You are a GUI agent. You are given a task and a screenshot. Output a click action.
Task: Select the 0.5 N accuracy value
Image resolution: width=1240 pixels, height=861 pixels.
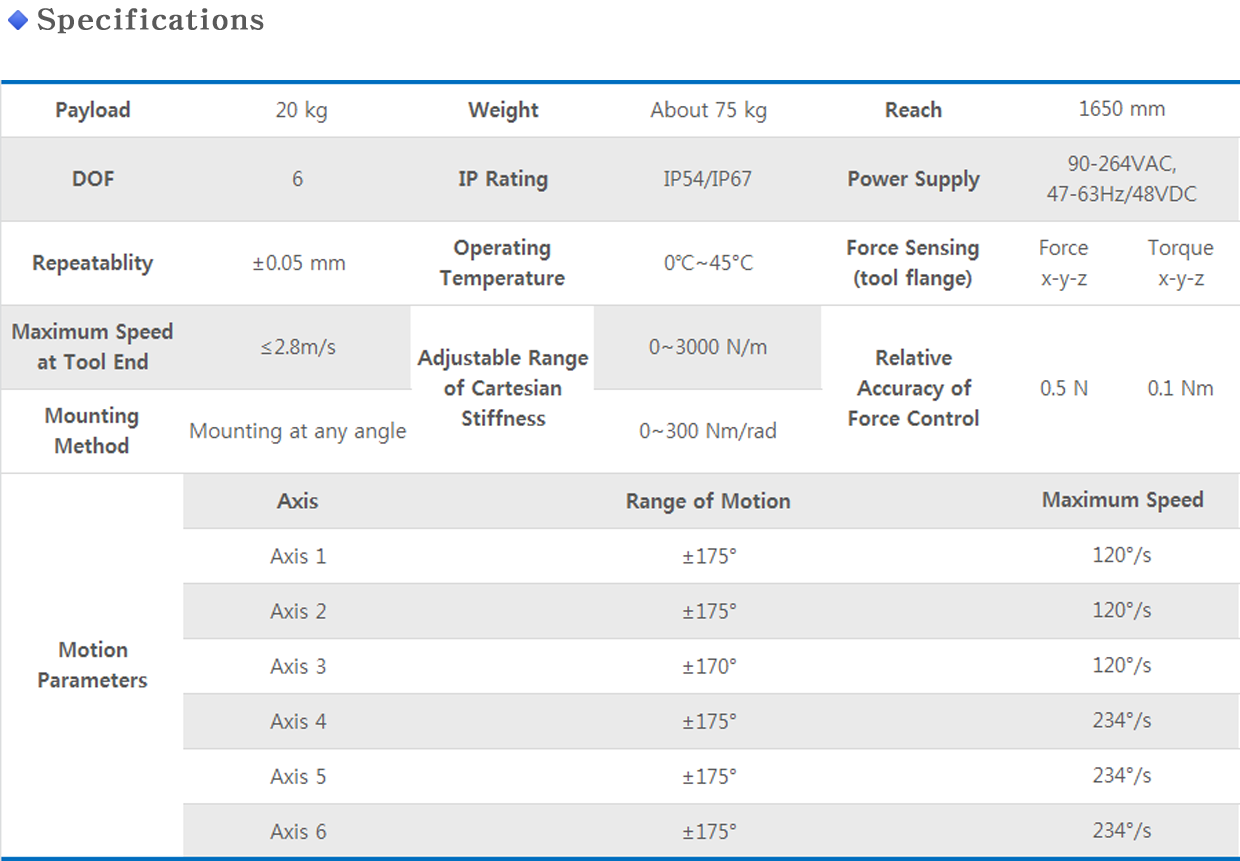click(x=1064, y=388)
